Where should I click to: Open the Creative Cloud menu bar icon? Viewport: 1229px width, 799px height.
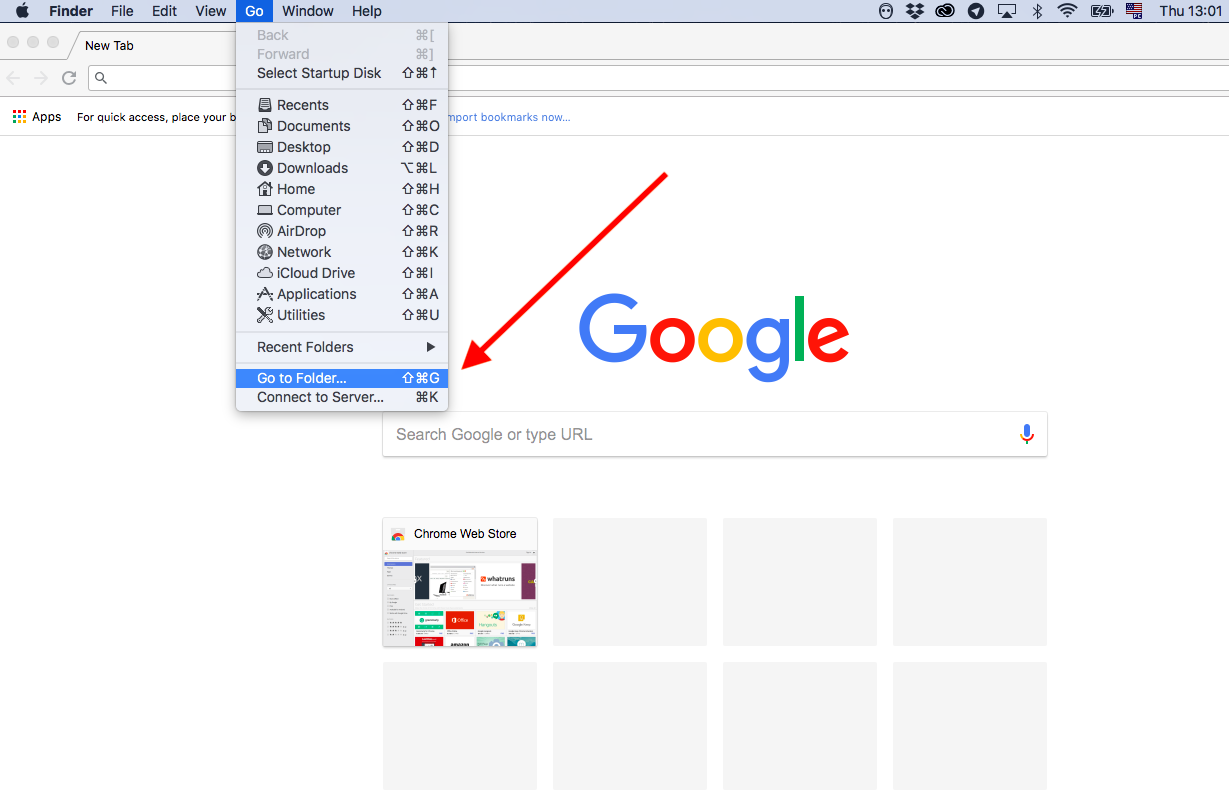coord(945,11)
